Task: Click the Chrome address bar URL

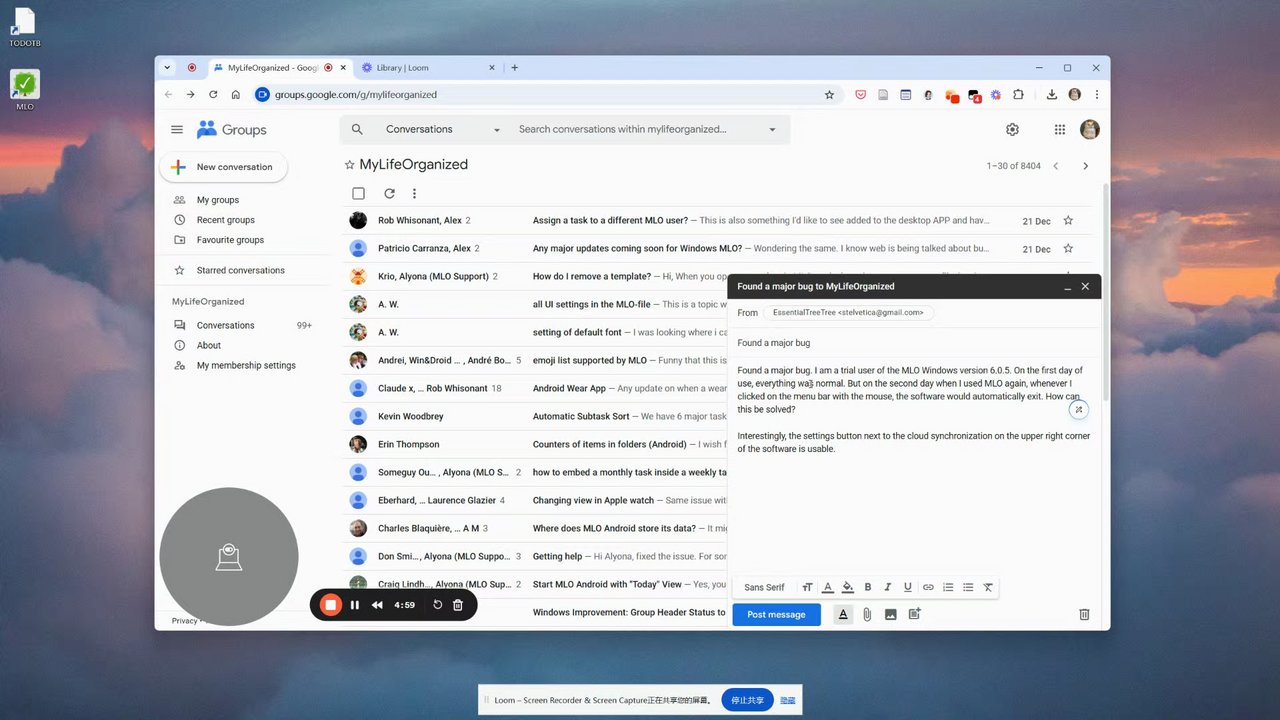Action: [356, 95]
